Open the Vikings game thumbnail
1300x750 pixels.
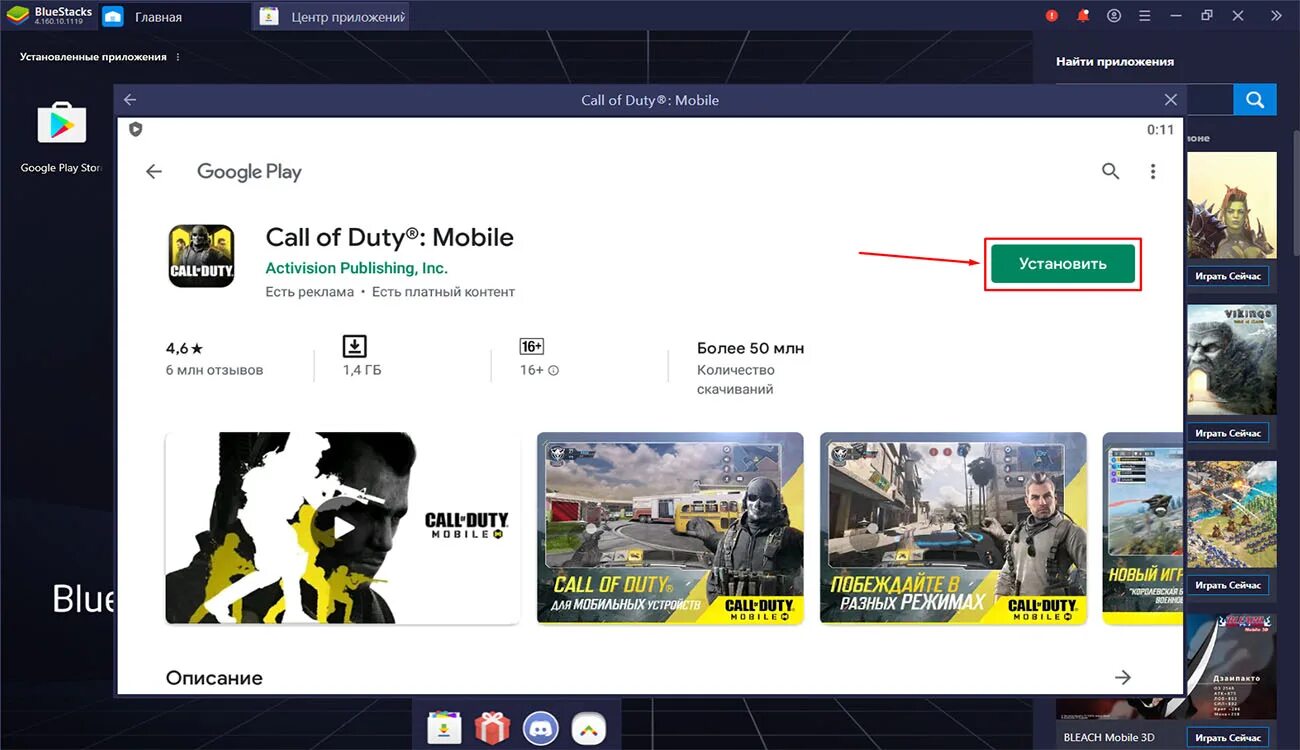(1232, 360)
